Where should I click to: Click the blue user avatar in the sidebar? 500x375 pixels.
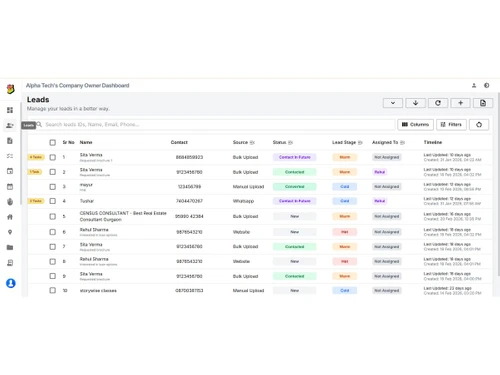pyautogui.click(x=11, y=283)
